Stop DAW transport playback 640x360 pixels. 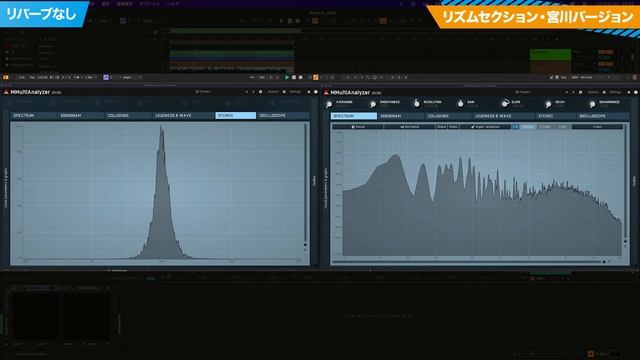tap(294, 77)
